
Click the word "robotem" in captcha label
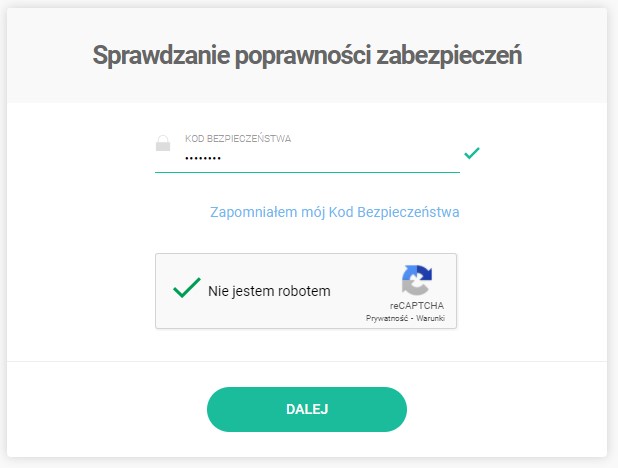click(x=304, y=292)
